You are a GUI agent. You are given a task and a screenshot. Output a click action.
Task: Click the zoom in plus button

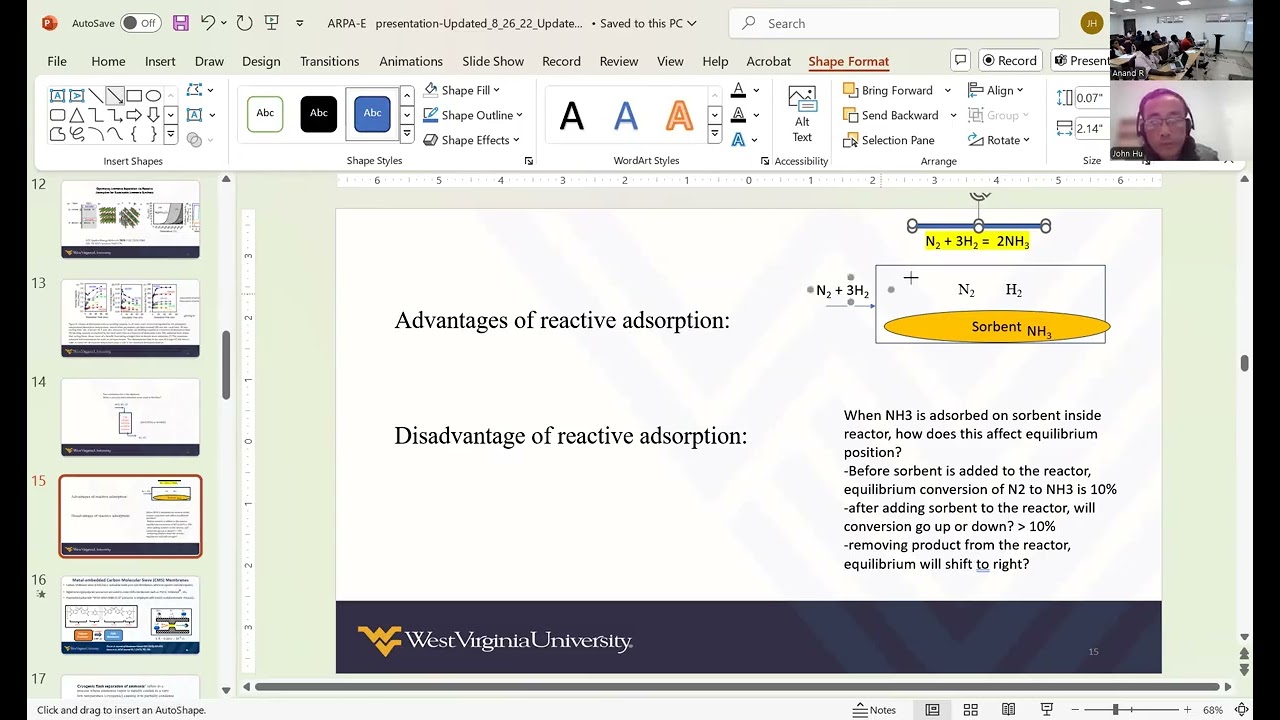coord(1186,710)
